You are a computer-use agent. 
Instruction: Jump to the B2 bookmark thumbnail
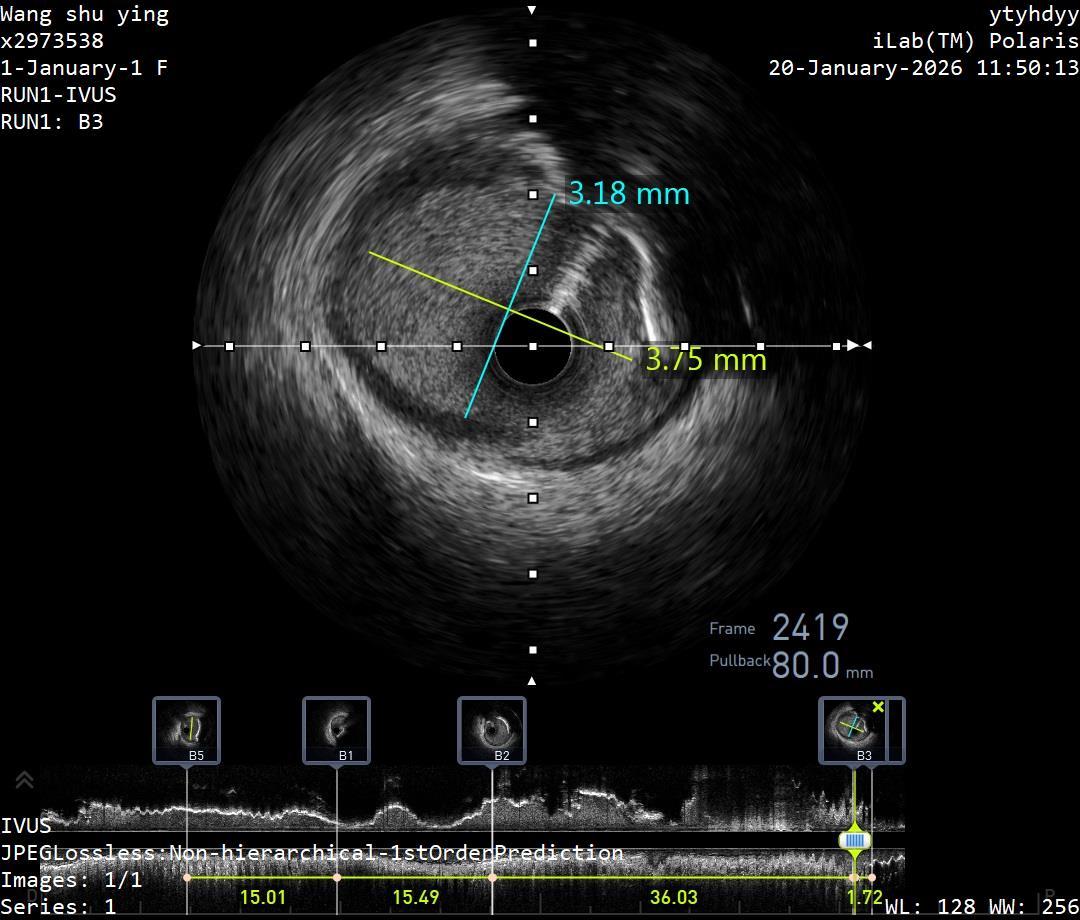(x=492, y=730)
